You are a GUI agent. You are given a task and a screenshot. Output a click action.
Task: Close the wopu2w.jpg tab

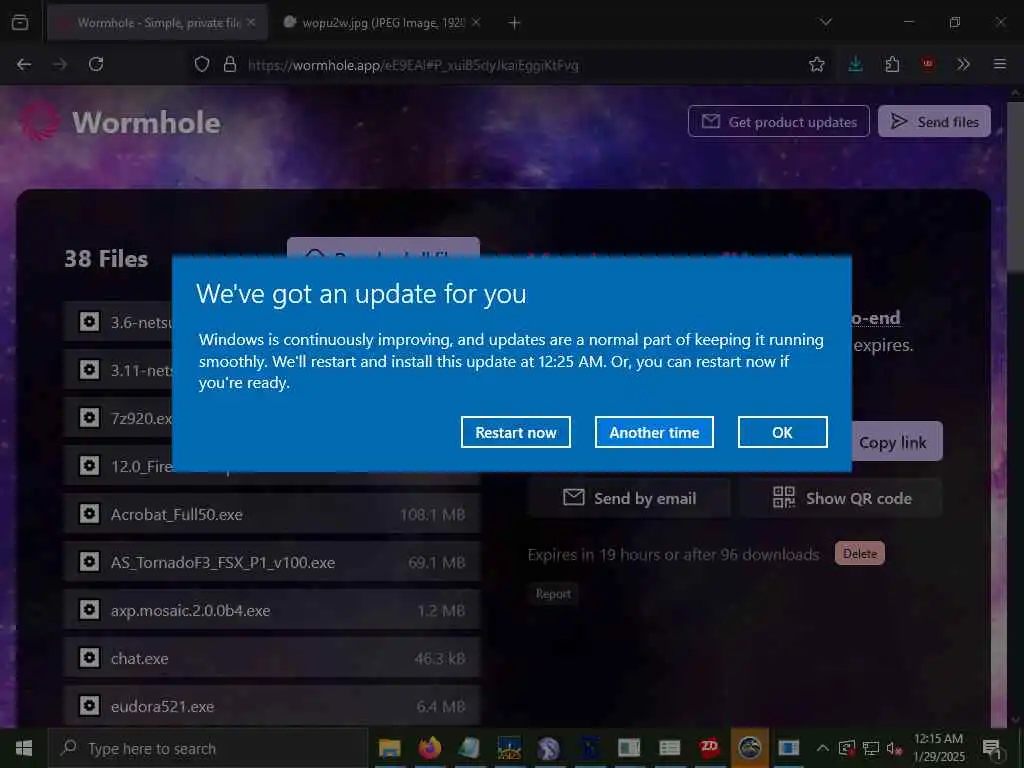(x=476, y=22)
